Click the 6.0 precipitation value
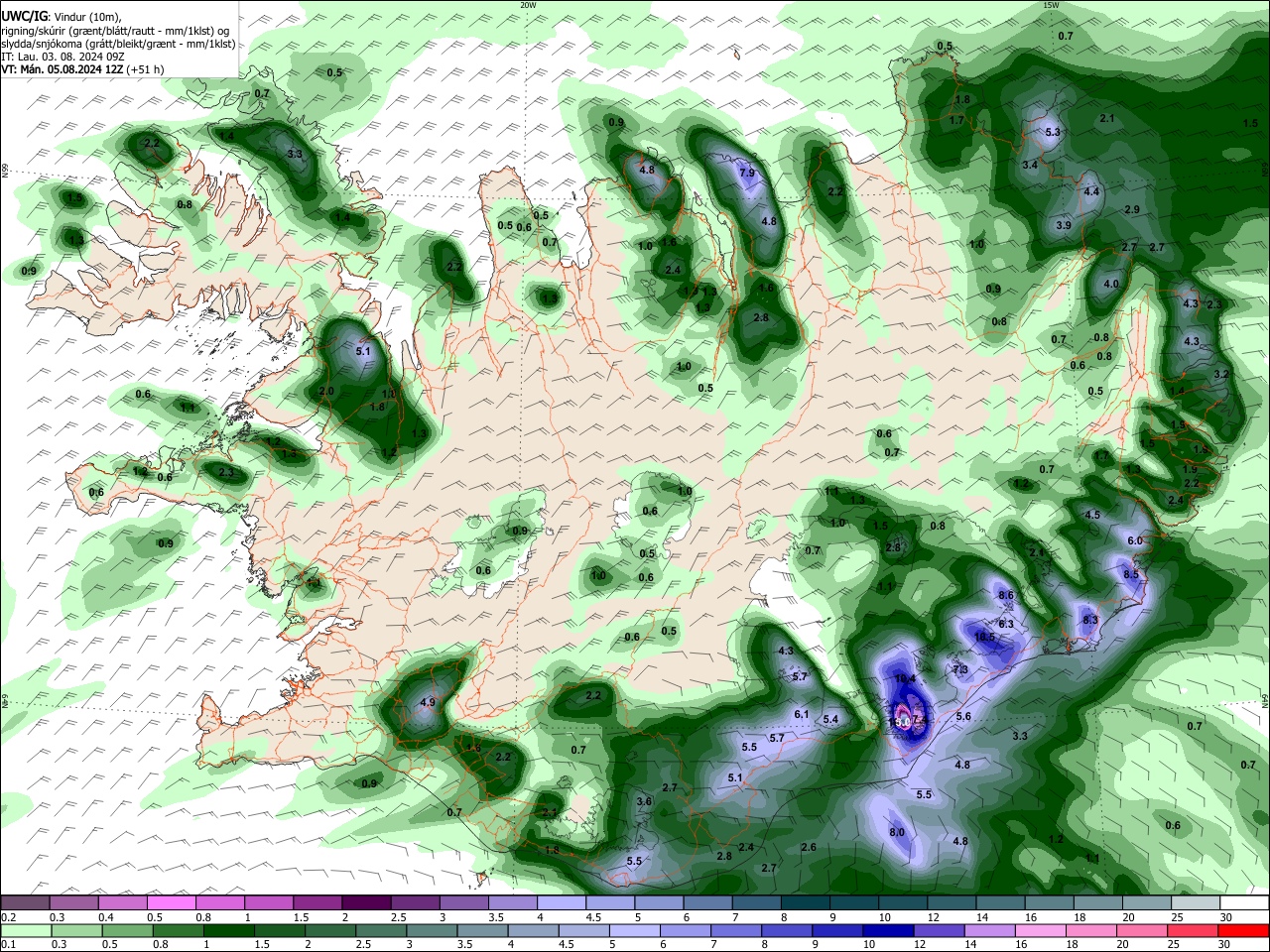The image size is (1270, 952). (1135, 540)
